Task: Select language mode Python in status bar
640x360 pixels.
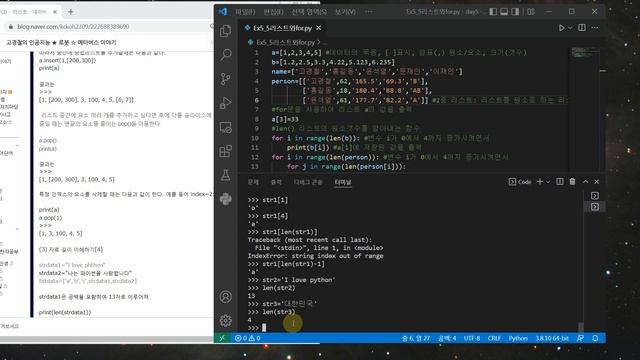Action: (518, 338)
